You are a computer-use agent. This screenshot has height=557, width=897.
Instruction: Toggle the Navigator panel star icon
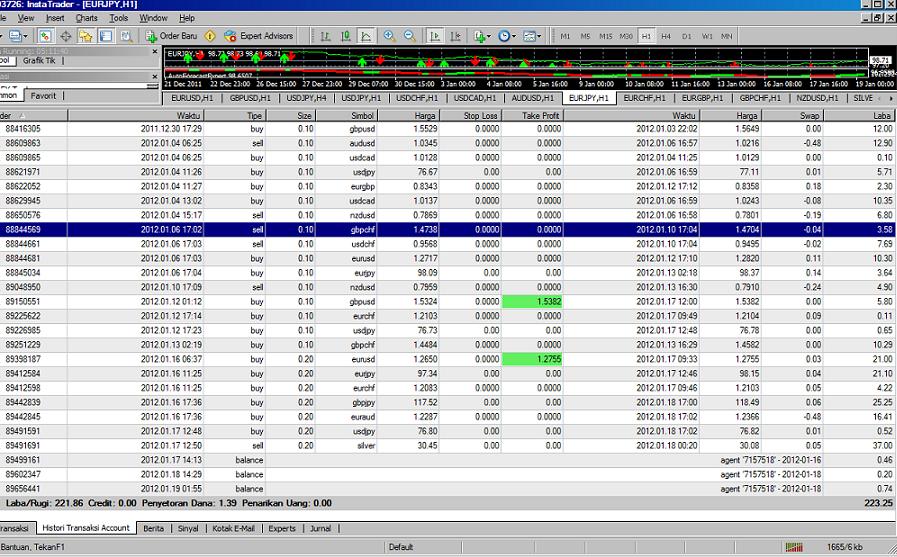tap(86, 36)
